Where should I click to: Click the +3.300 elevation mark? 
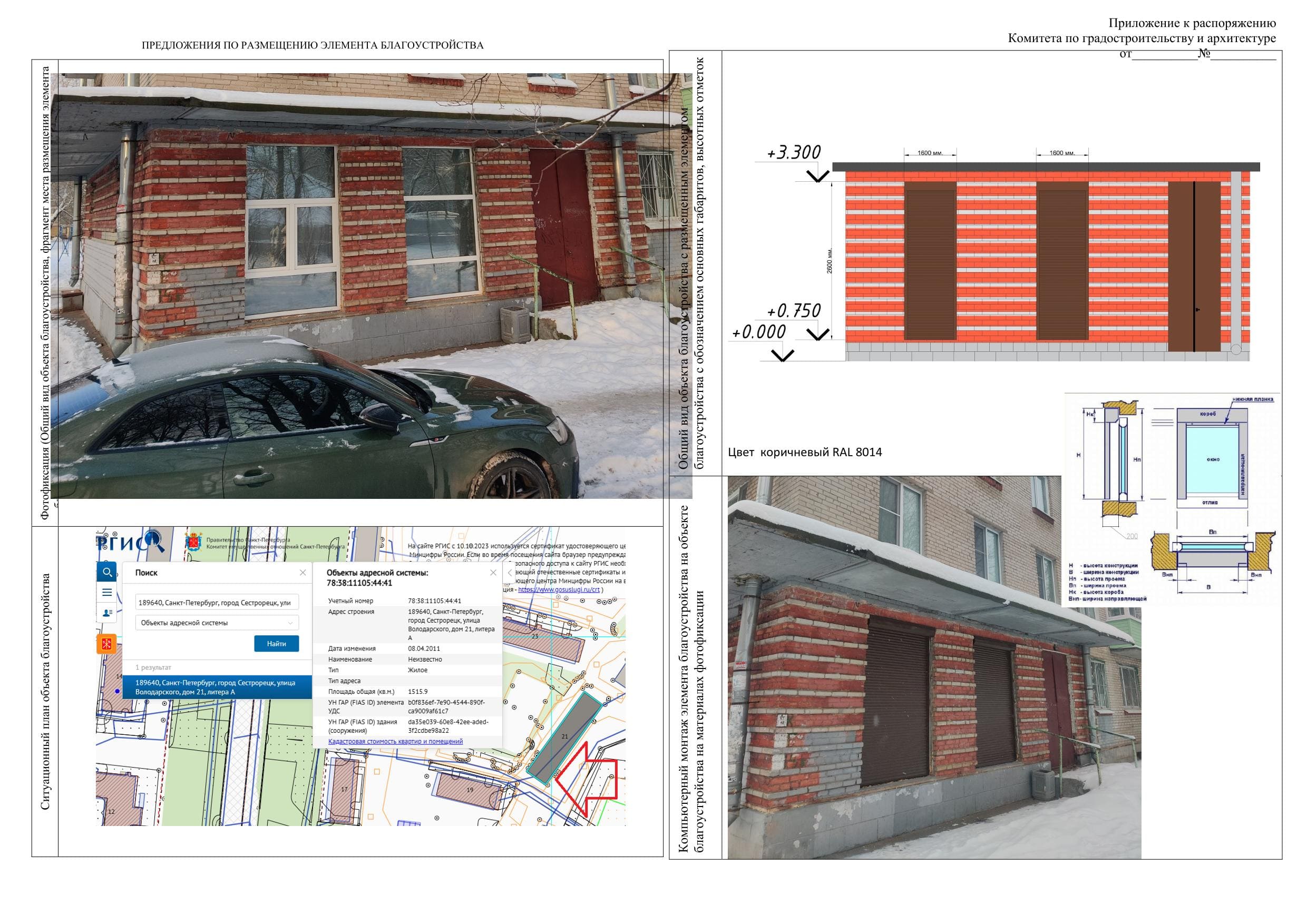(x=794, y=152)
